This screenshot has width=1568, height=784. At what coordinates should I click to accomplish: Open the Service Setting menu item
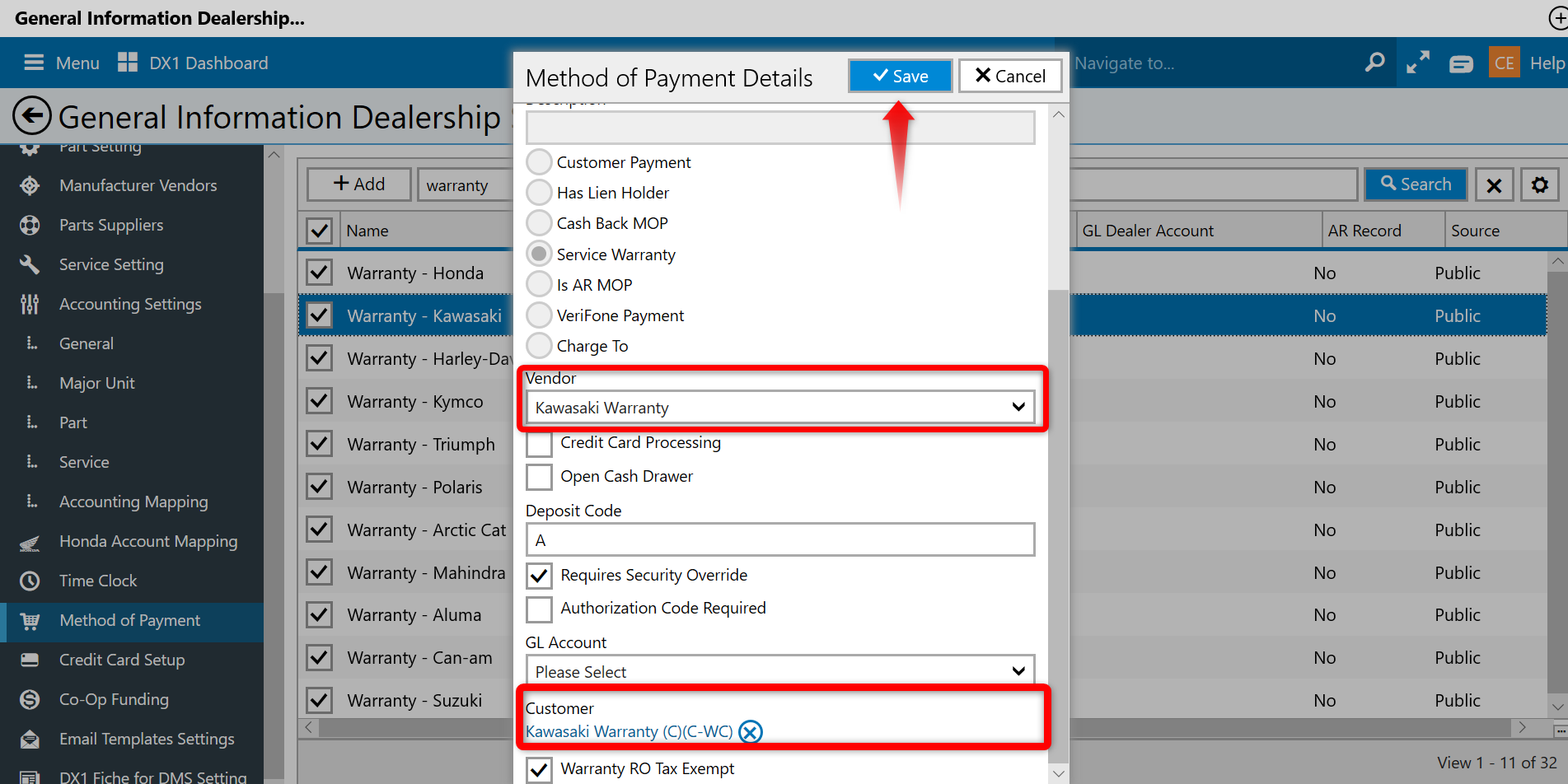(111, 264)
